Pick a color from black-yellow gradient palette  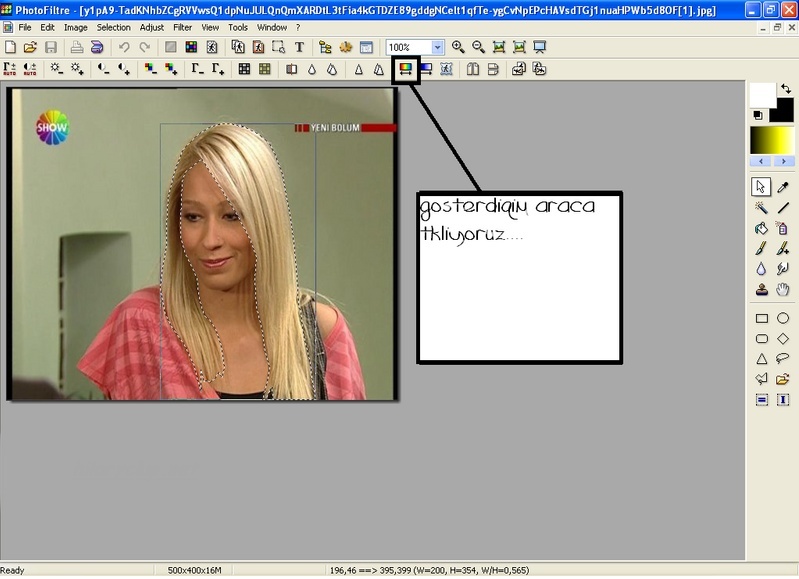[771, 140]
